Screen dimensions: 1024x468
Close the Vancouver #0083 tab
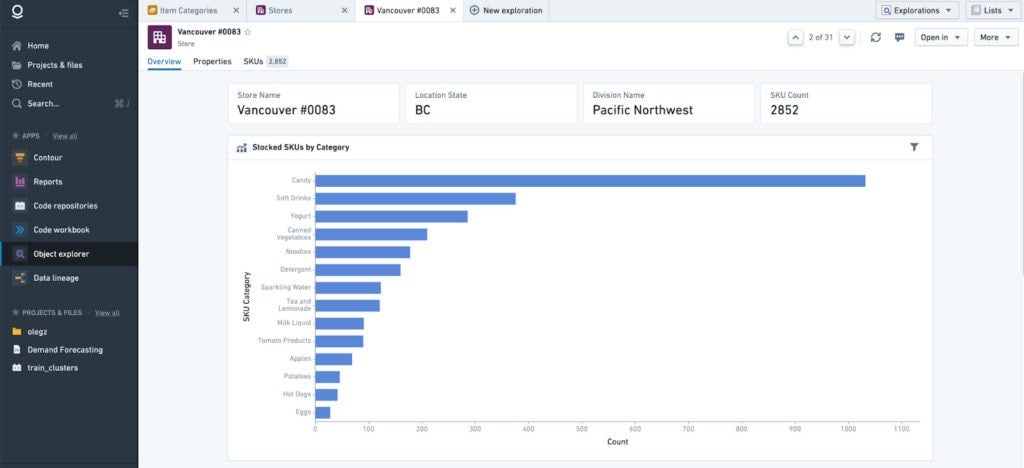pyautogui.click(x=453, y=10)
